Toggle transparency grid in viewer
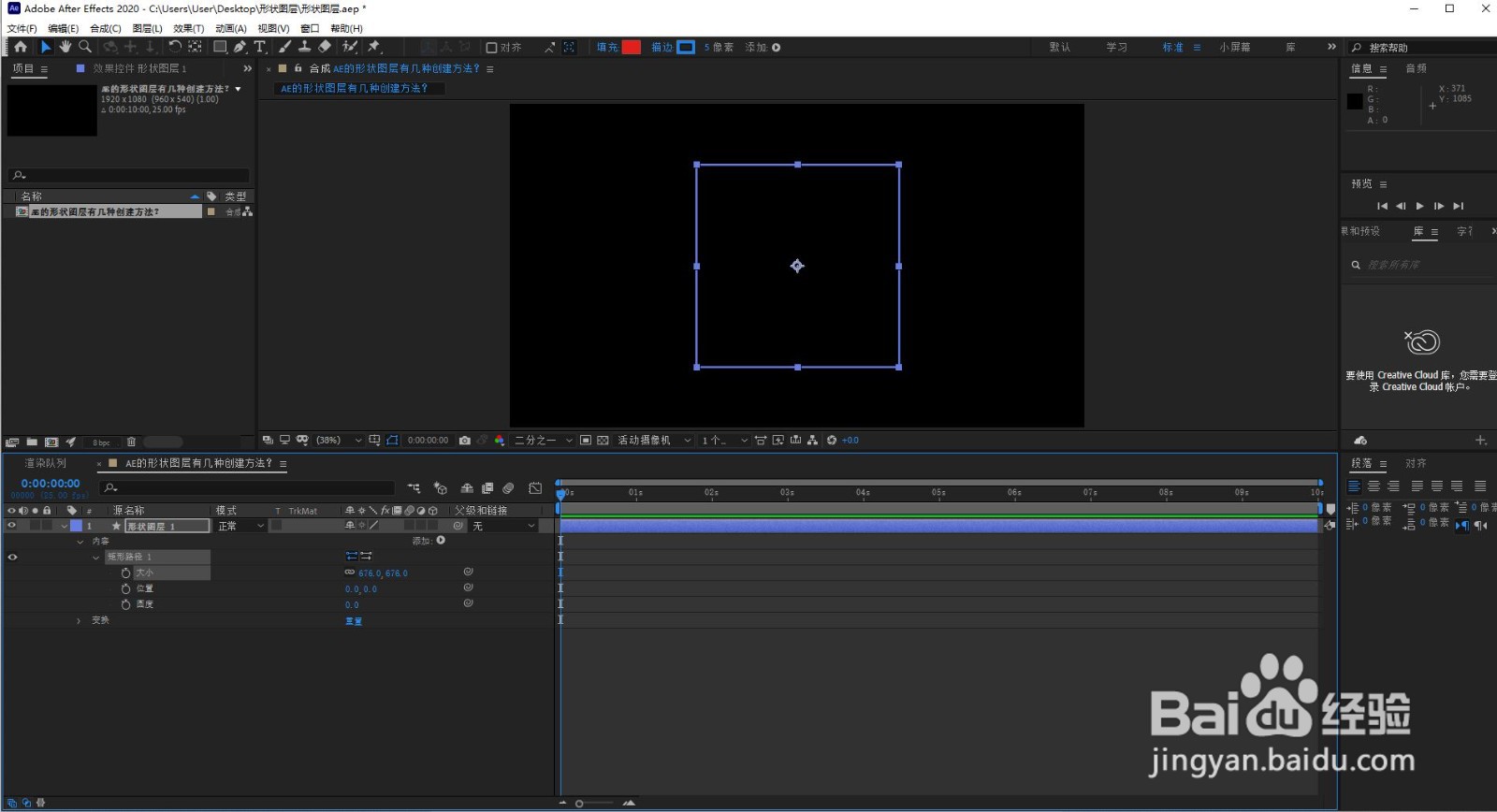 coord(603,440)
